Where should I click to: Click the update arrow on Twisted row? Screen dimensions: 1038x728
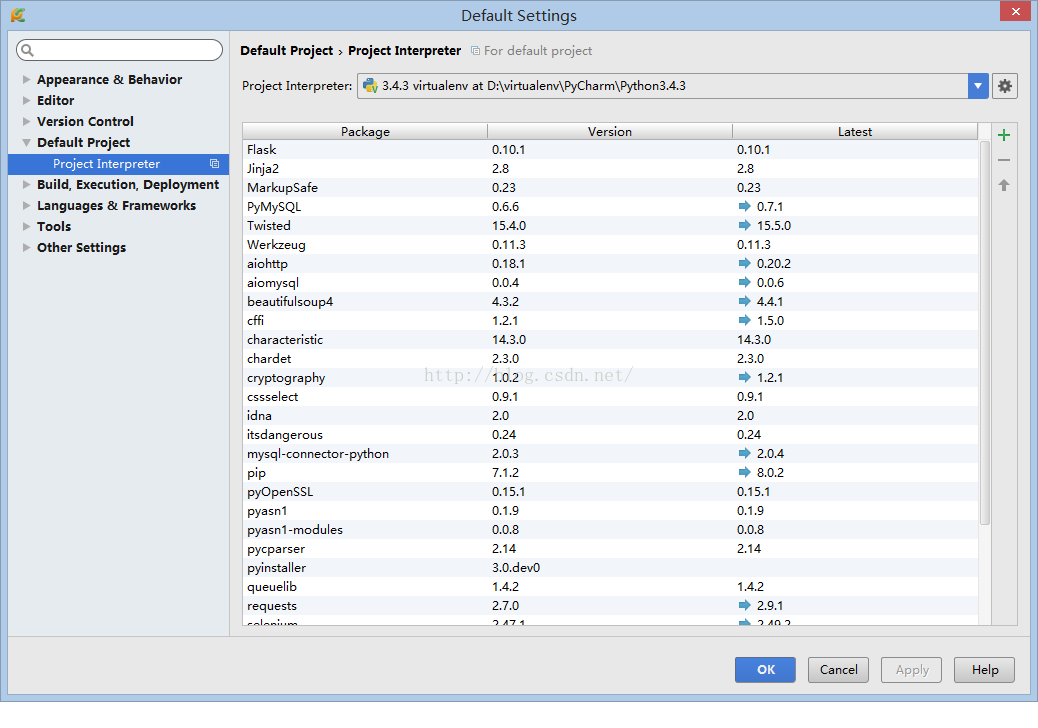[x=744, y=226]
